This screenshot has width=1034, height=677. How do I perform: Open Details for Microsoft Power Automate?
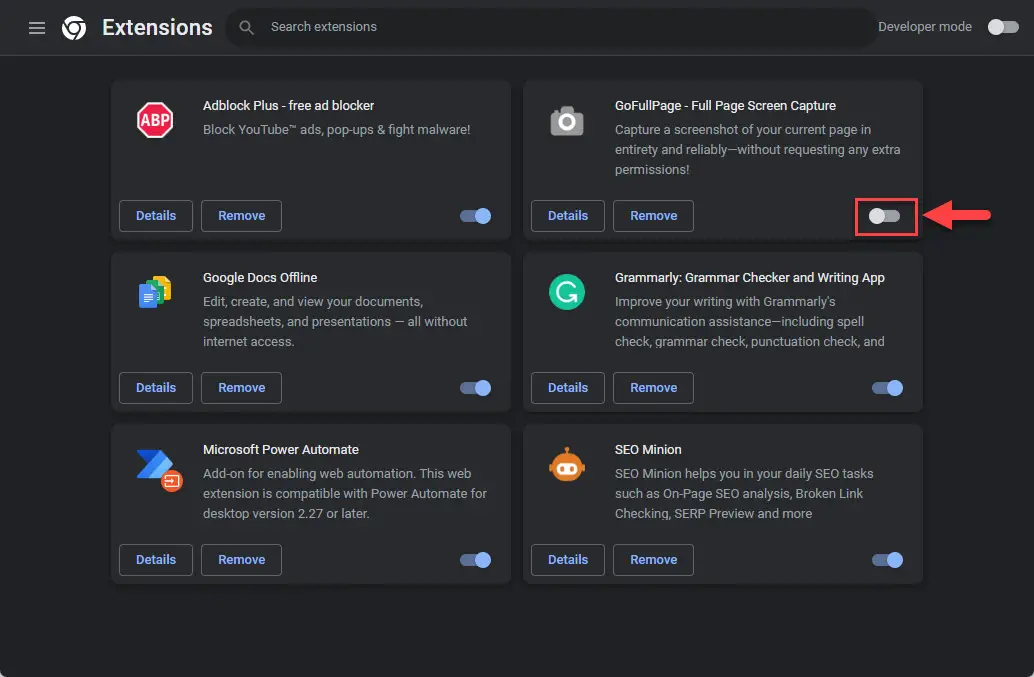[x=156, y=560]
